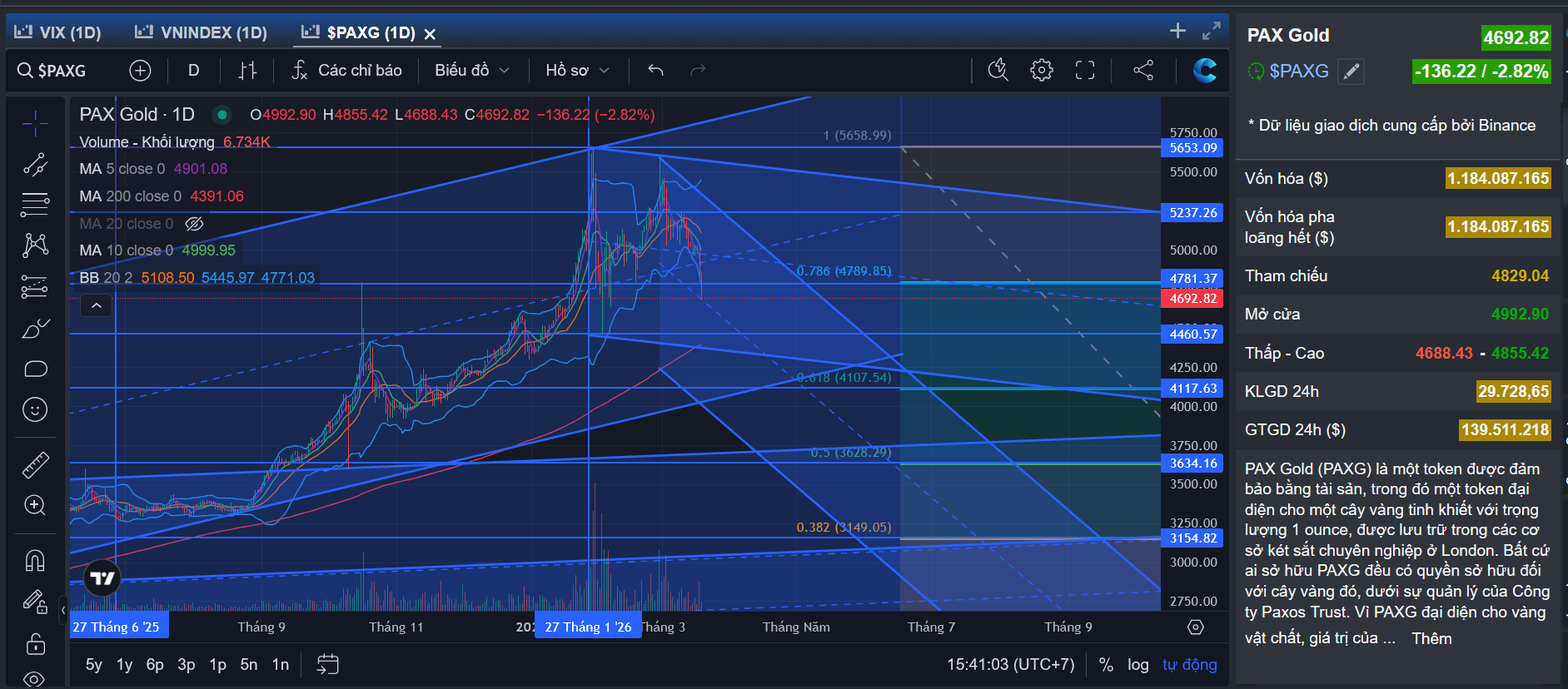Set time range to 1n
This screenshot has width=1568, height=689.
point(281,665)
